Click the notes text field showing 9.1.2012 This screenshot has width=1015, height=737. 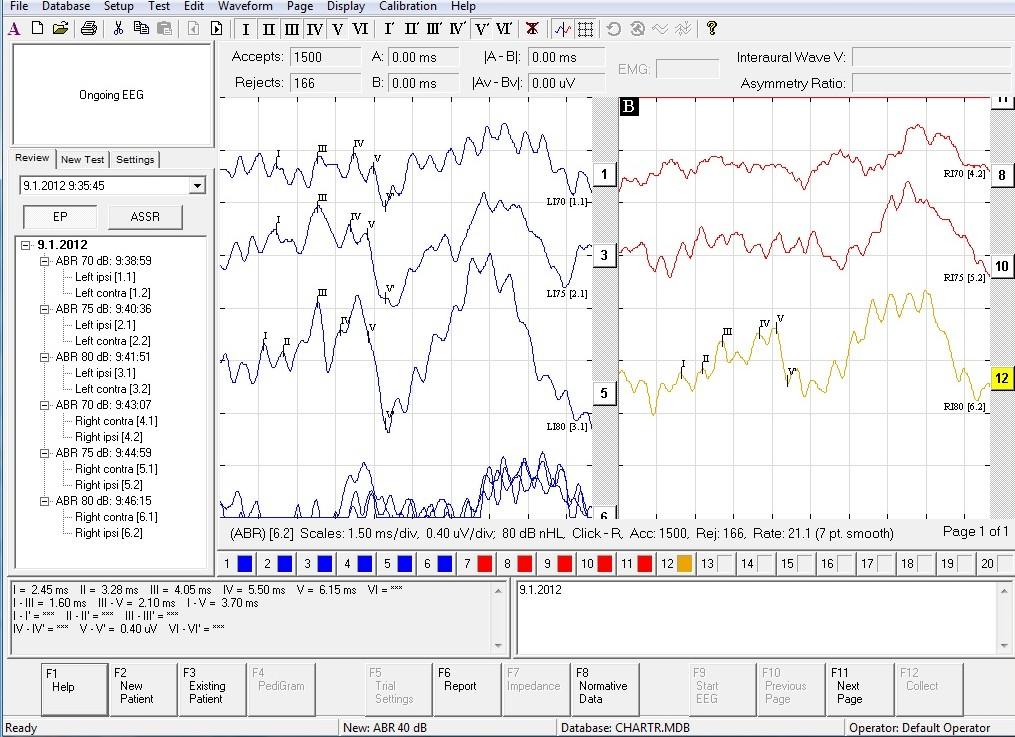point(758,617)
